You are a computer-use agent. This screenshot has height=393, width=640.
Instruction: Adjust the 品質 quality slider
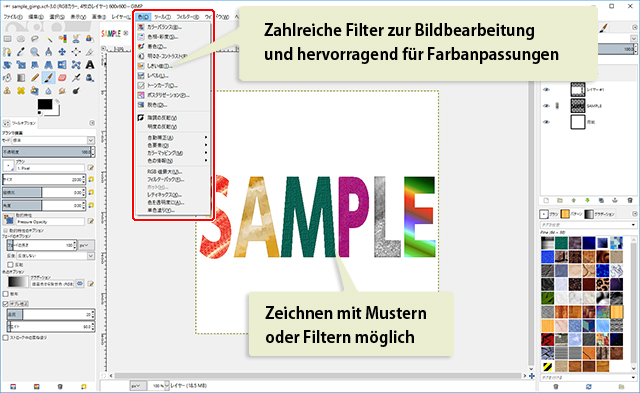[x=51, y=314]
